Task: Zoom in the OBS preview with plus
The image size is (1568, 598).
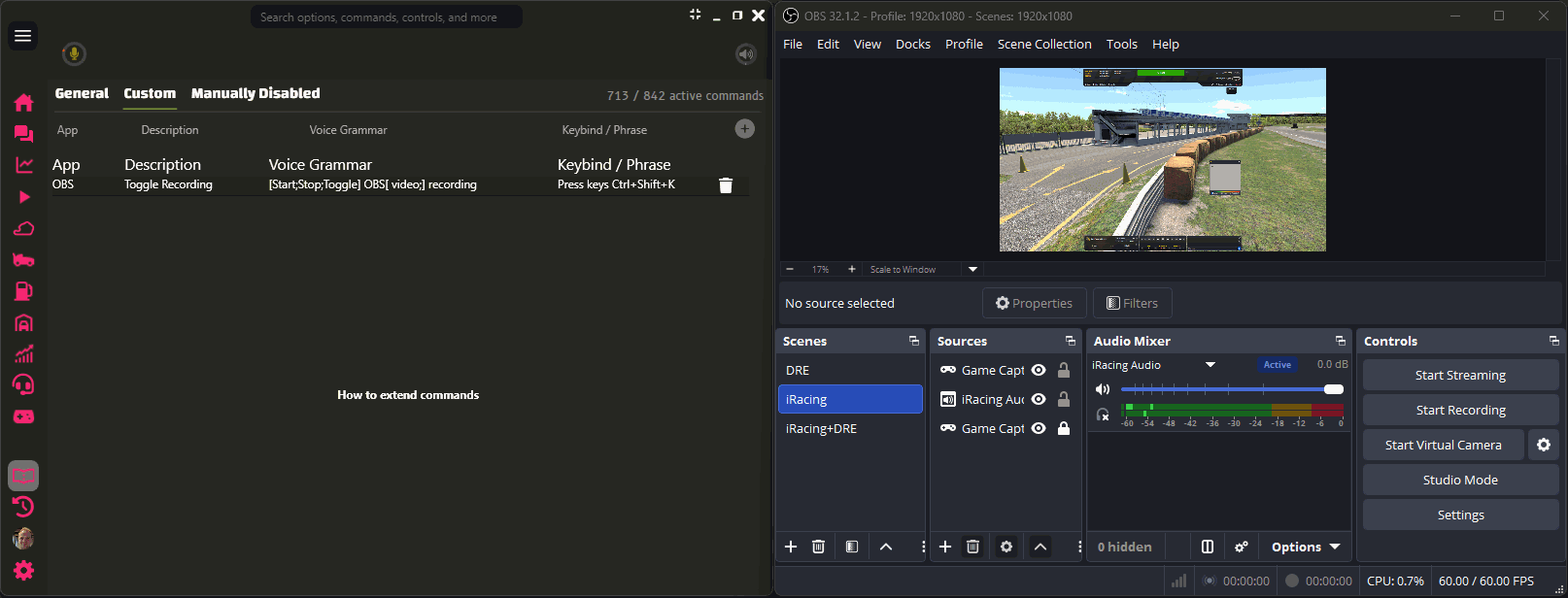Action: click(852, 269)
